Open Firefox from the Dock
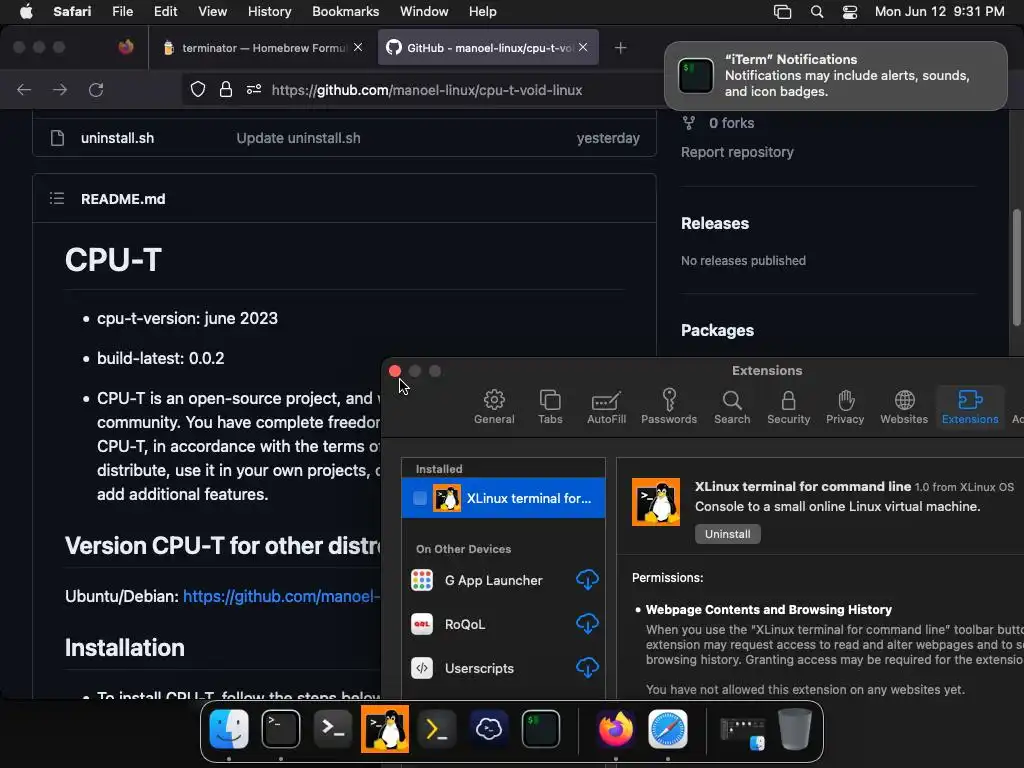 [615, 729]
